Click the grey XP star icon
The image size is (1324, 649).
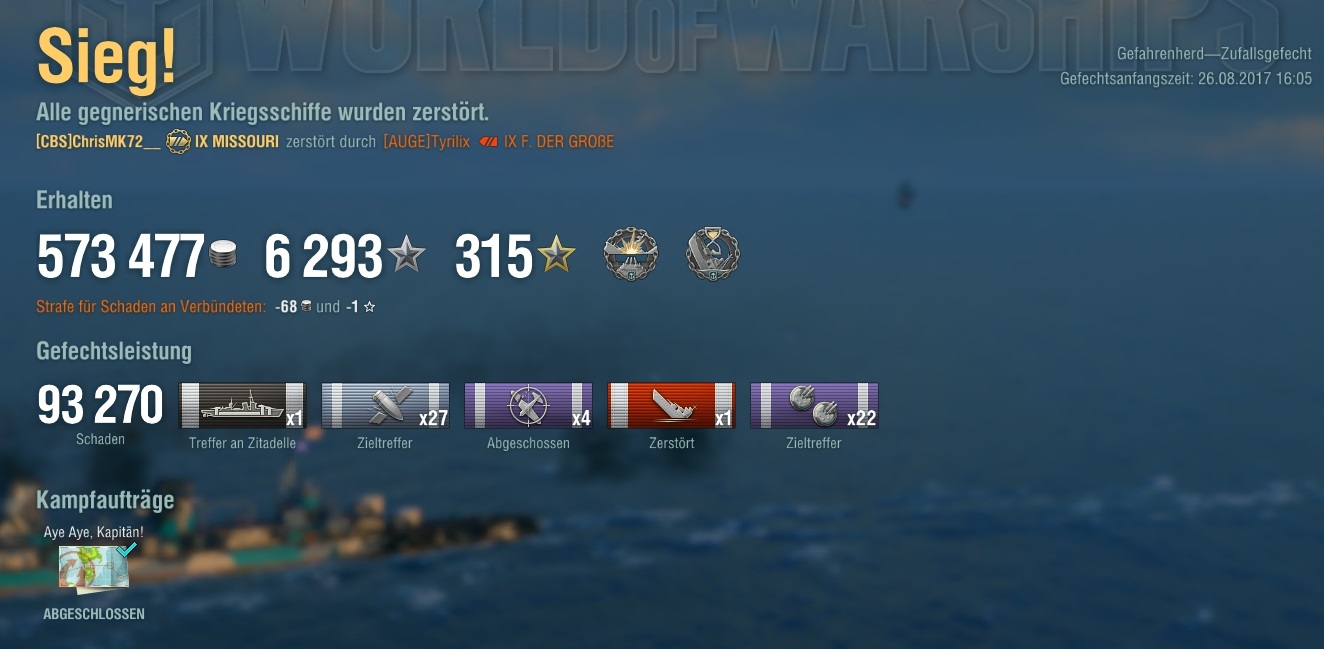[407, 255]
